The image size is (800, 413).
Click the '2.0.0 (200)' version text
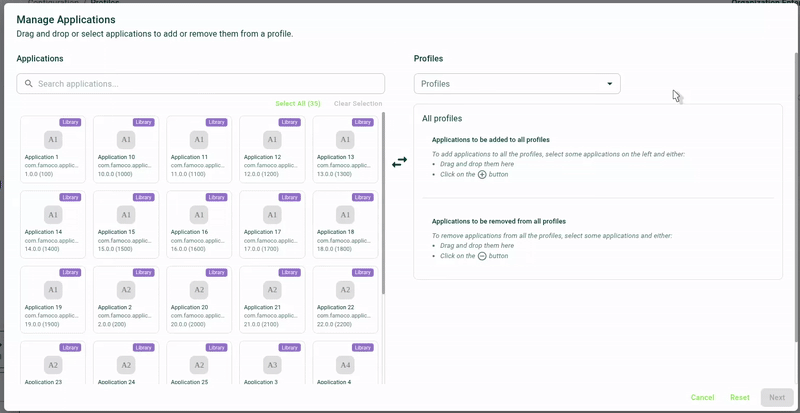pyautogui.click(x=111, y=324)
